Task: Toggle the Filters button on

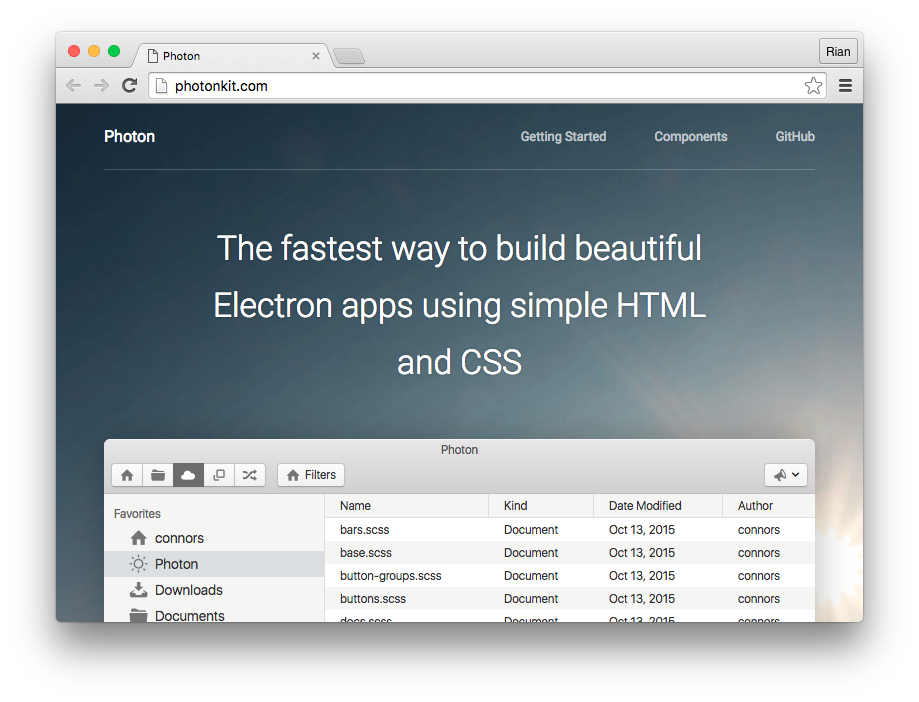Action: click(x=310, y=475)
